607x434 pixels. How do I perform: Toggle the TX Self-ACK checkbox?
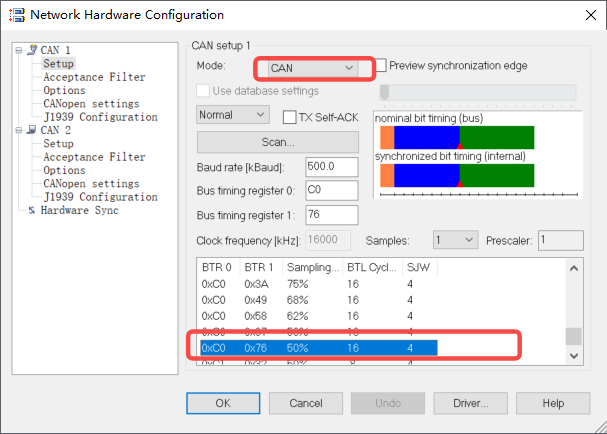pos(290,117)
